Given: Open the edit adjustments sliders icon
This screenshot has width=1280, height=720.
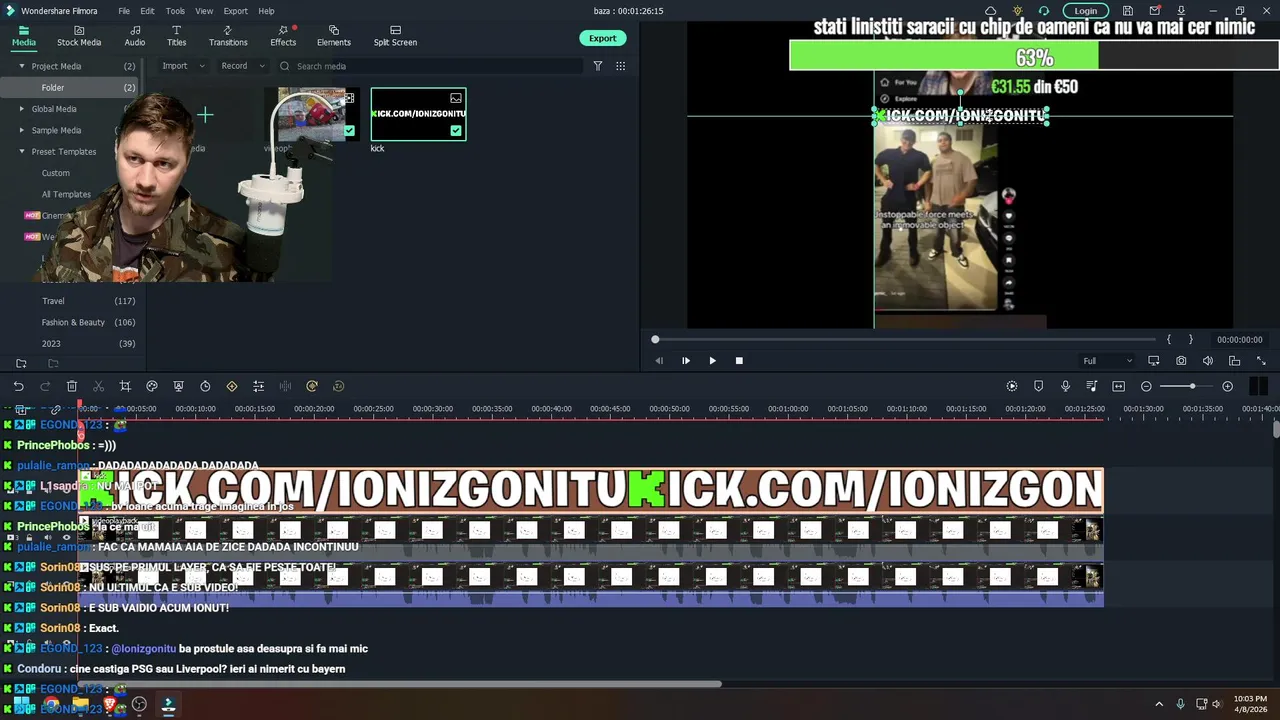Looking at the screenshot, I should point(258,386).
